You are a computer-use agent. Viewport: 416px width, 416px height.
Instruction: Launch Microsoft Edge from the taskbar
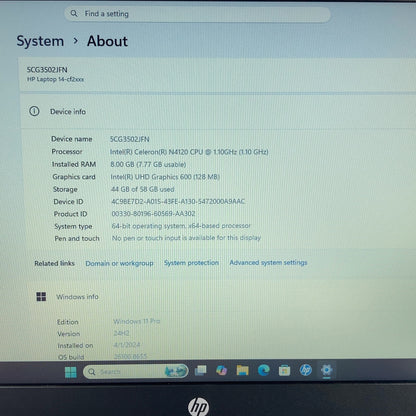click(264, 370)
